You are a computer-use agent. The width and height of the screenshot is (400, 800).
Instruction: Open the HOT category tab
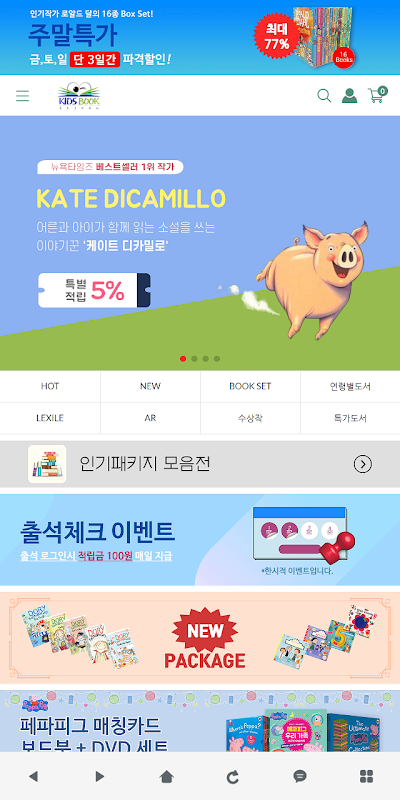(x=50, y=386)
